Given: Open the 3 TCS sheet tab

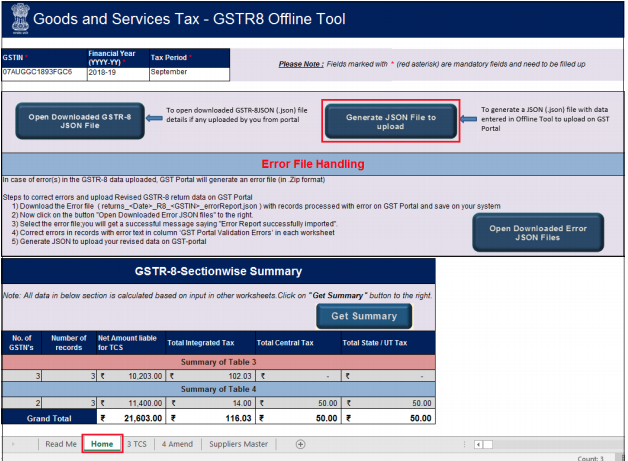Looking at the screenshot, I should point(137,444).
